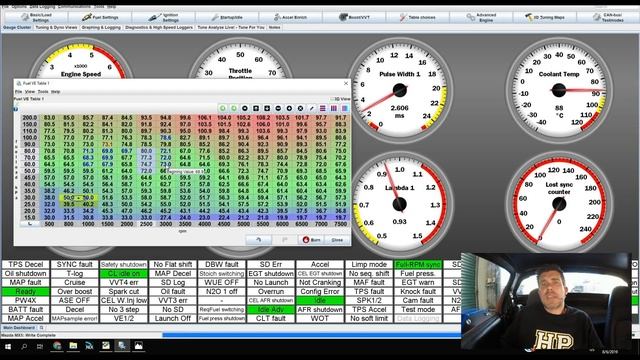Open the Fuel Settings menu
The image size is (640, 360).
click(100, 18)
